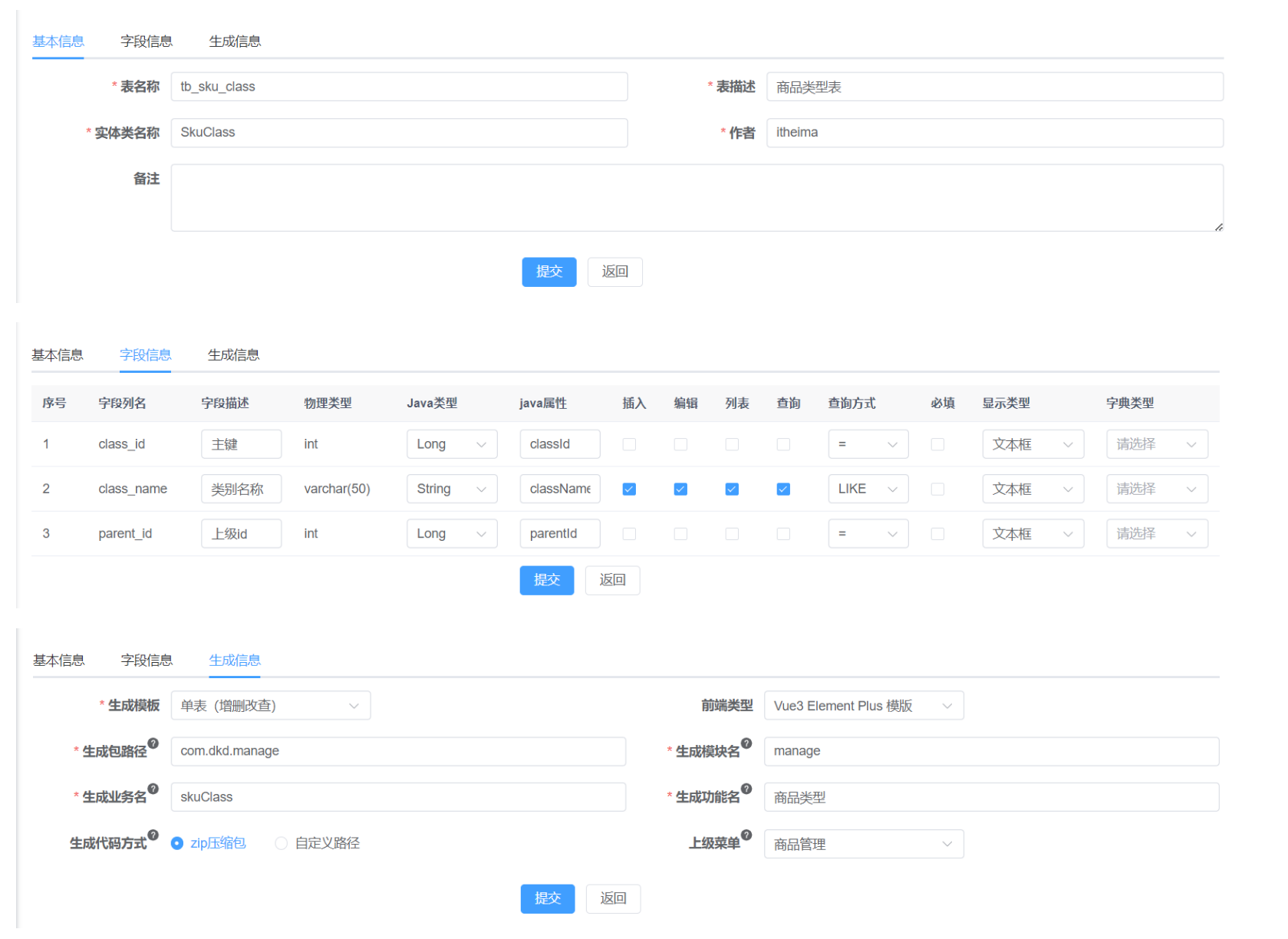Click help icon beside 生成模块名 field

coord(748,742)
